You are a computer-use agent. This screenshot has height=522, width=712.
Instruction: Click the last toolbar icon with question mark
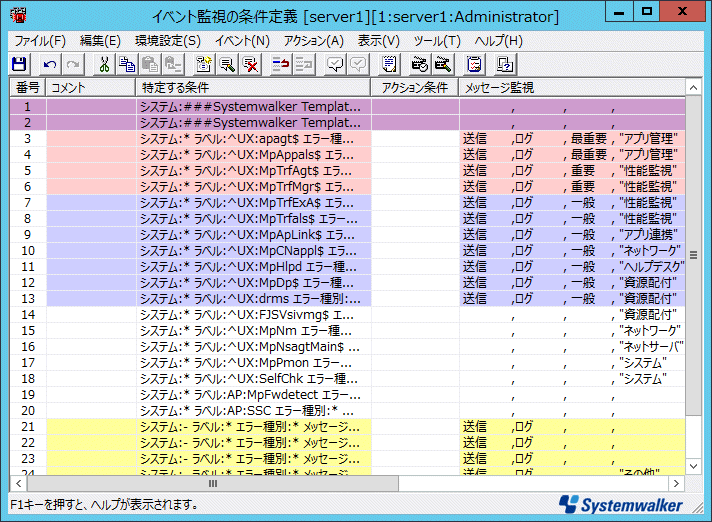pos(505,64)
